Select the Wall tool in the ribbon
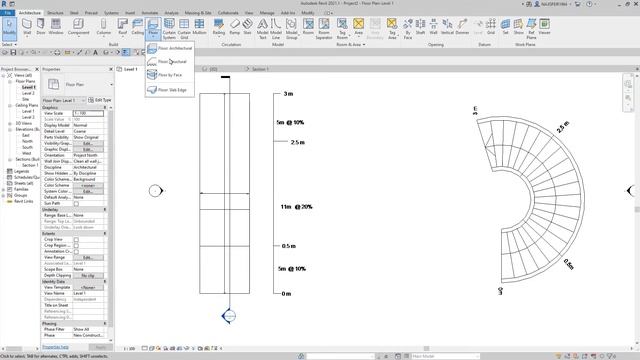This screenshot has height=360, width=640. coord(27,27)
